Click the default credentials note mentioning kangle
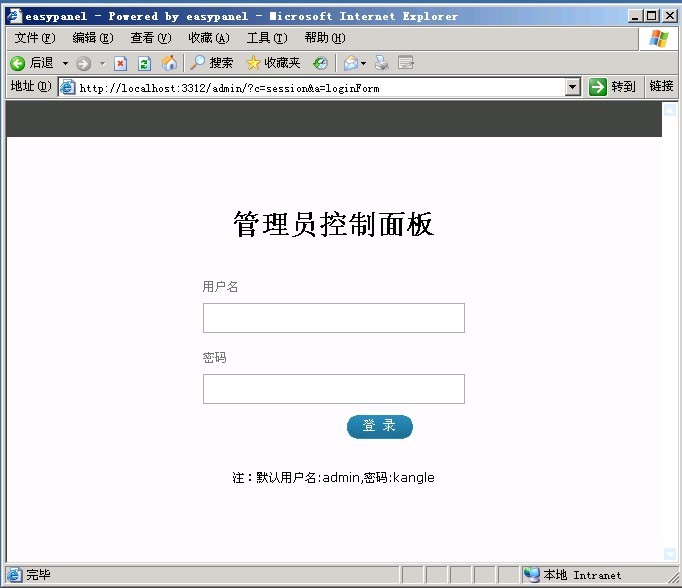 click(x=333, y=478)
